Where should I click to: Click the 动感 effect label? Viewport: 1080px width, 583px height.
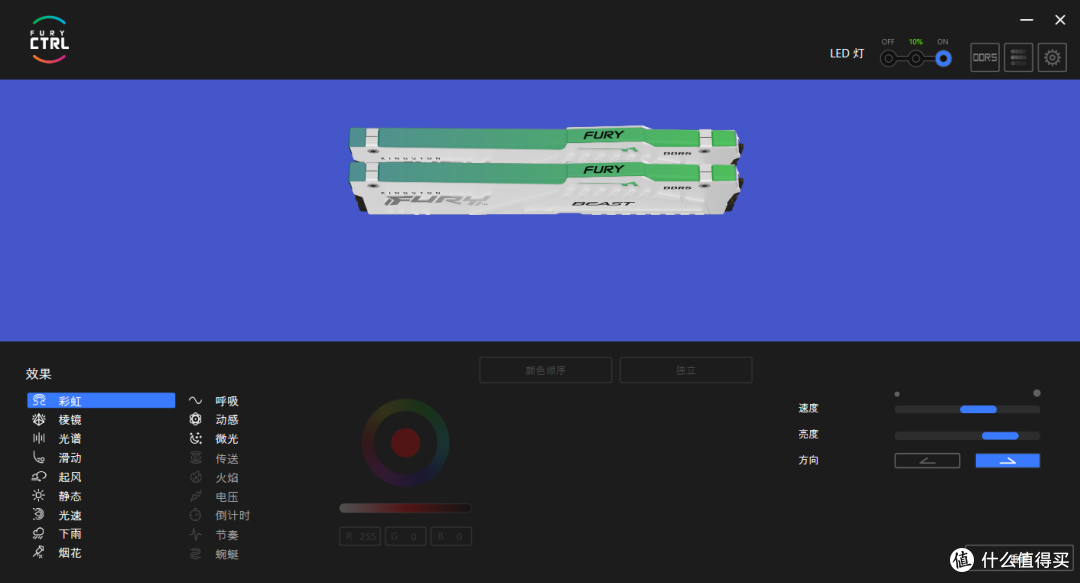227,420
